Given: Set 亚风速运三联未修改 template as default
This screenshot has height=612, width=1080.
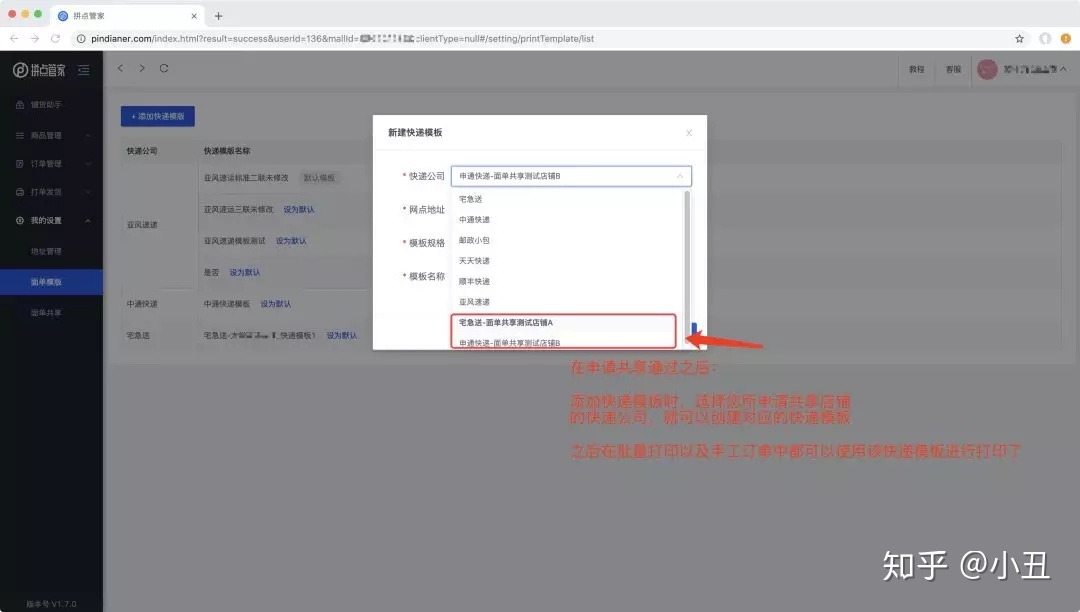Looking at the screenshot, I should pyautogui.click(x=299, y=209).
